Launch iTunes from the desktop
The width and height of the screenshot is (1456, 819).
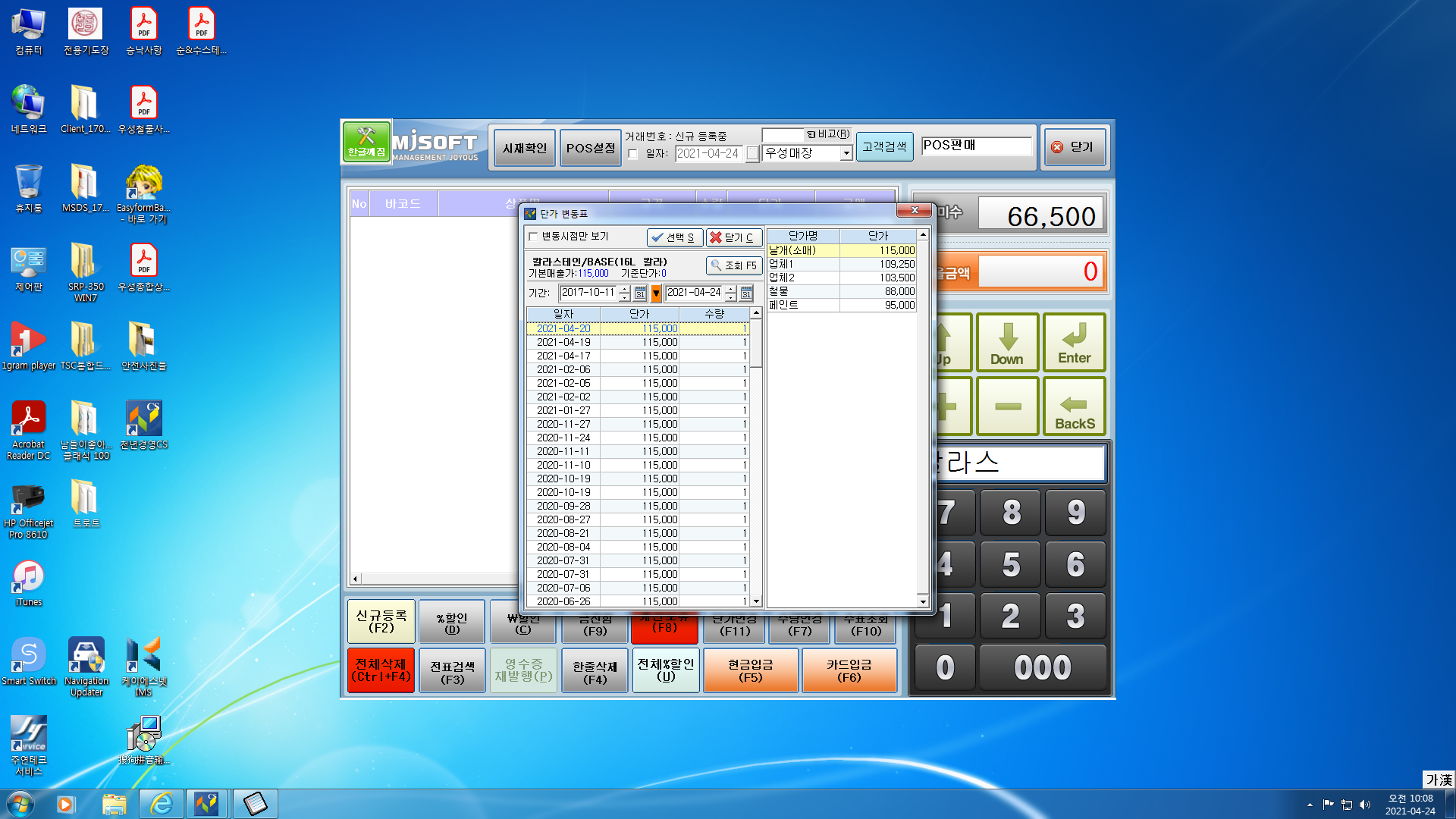(x=28, y=584)
